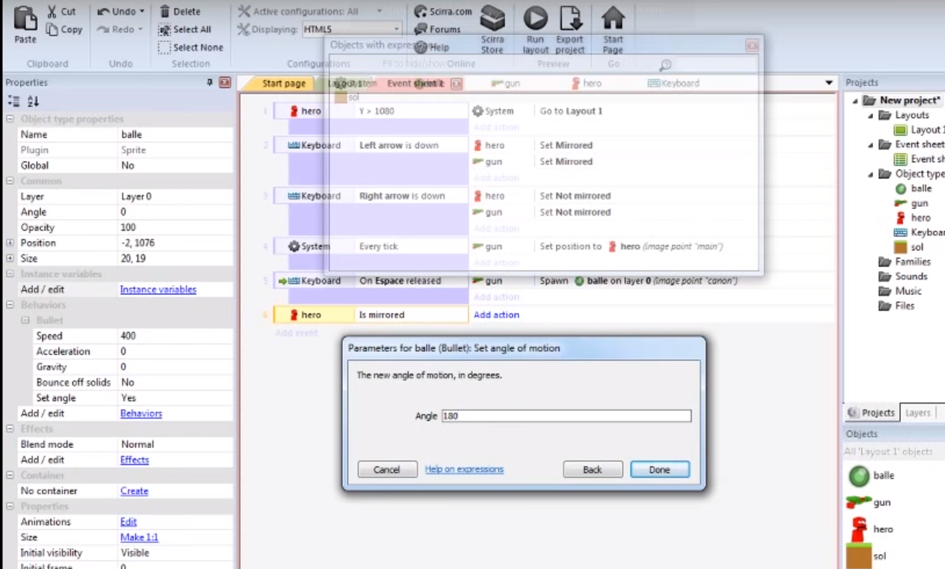Click the Export project icon
The image size is (945, 569).
[x=570, y=18]
